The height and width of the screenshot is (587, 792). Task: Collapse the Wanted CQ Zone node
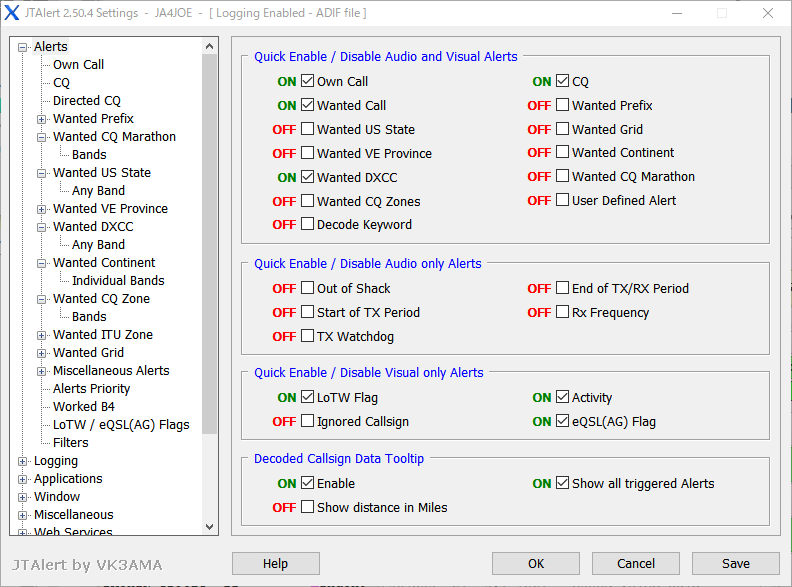pyautogui.click(x=41, y=299)
